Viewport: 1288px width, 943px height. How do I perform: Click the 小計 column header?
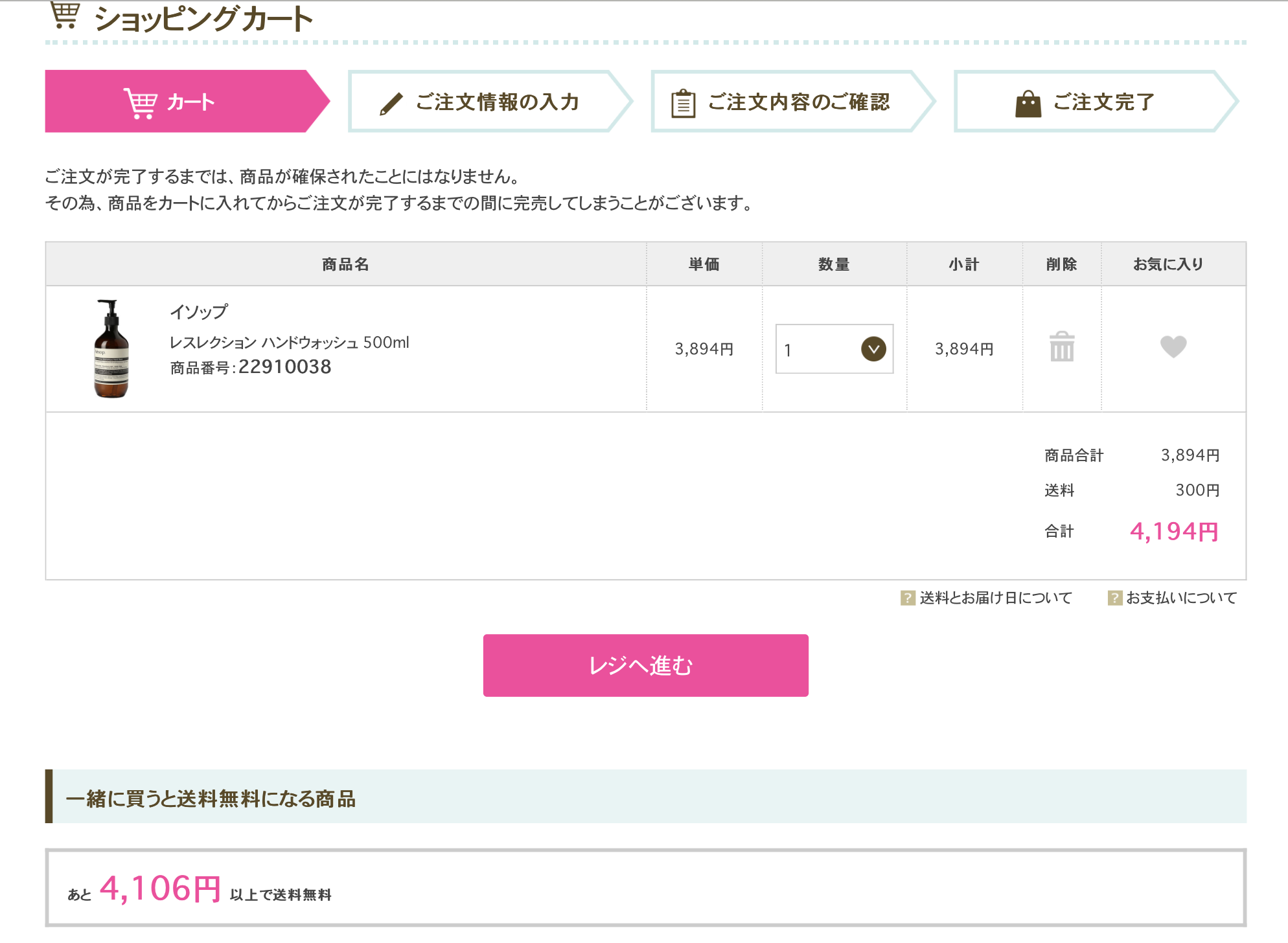coord(964,264)
